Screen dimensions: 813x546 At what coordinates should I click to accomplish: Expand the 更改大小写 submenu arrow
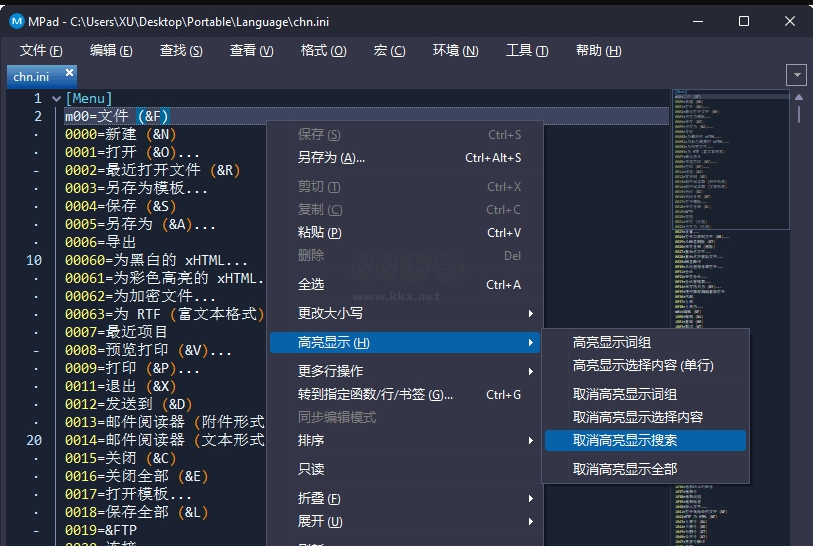530,313
